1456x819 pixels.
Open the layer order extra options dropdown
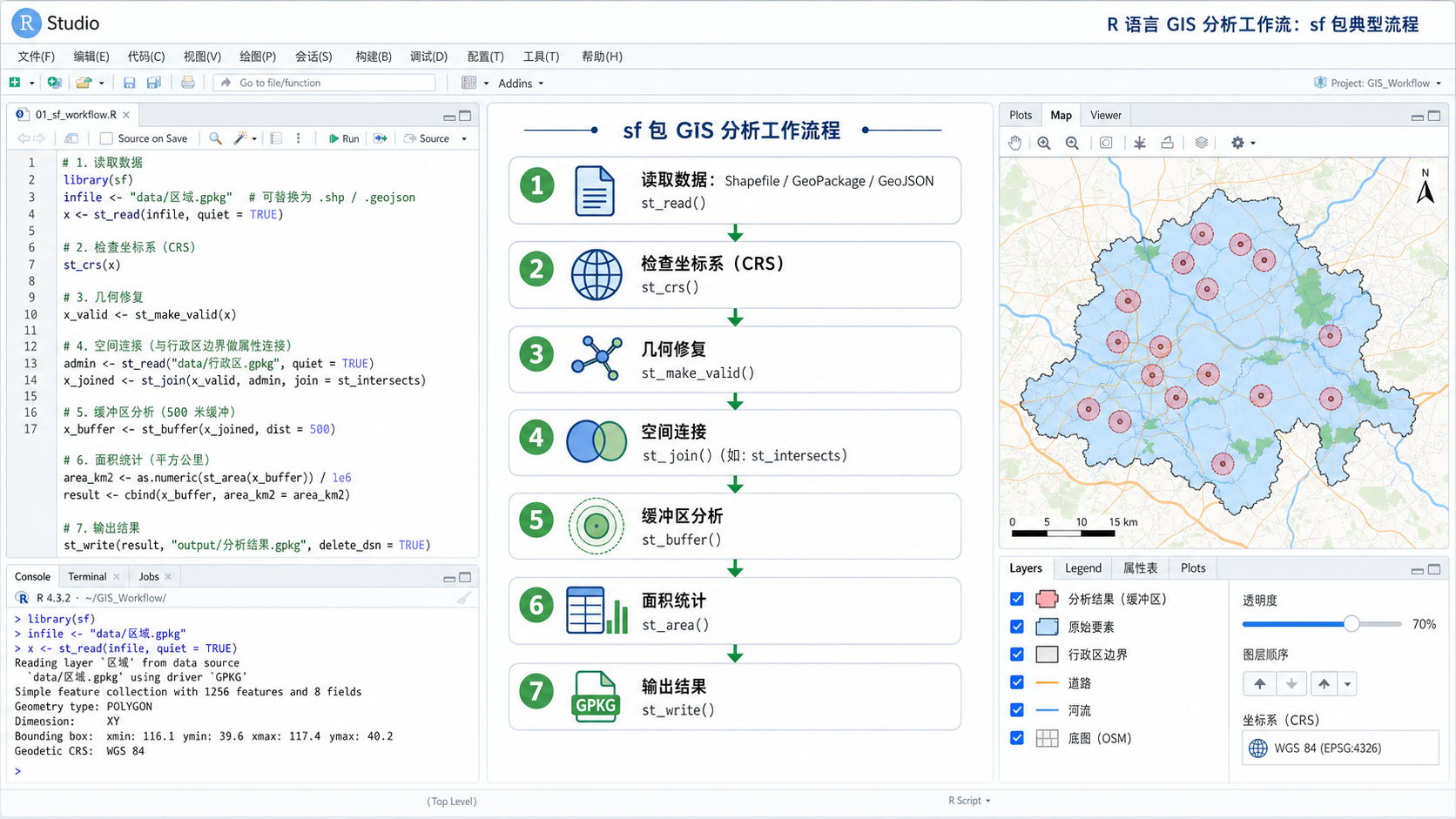(1348, 684)
